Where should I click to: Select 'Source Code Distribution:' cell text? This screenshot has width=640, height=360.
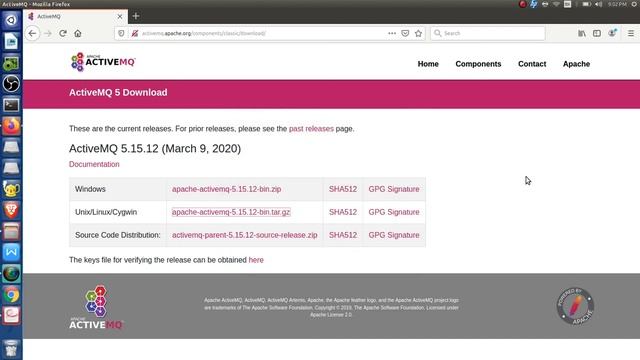(118, 235)
